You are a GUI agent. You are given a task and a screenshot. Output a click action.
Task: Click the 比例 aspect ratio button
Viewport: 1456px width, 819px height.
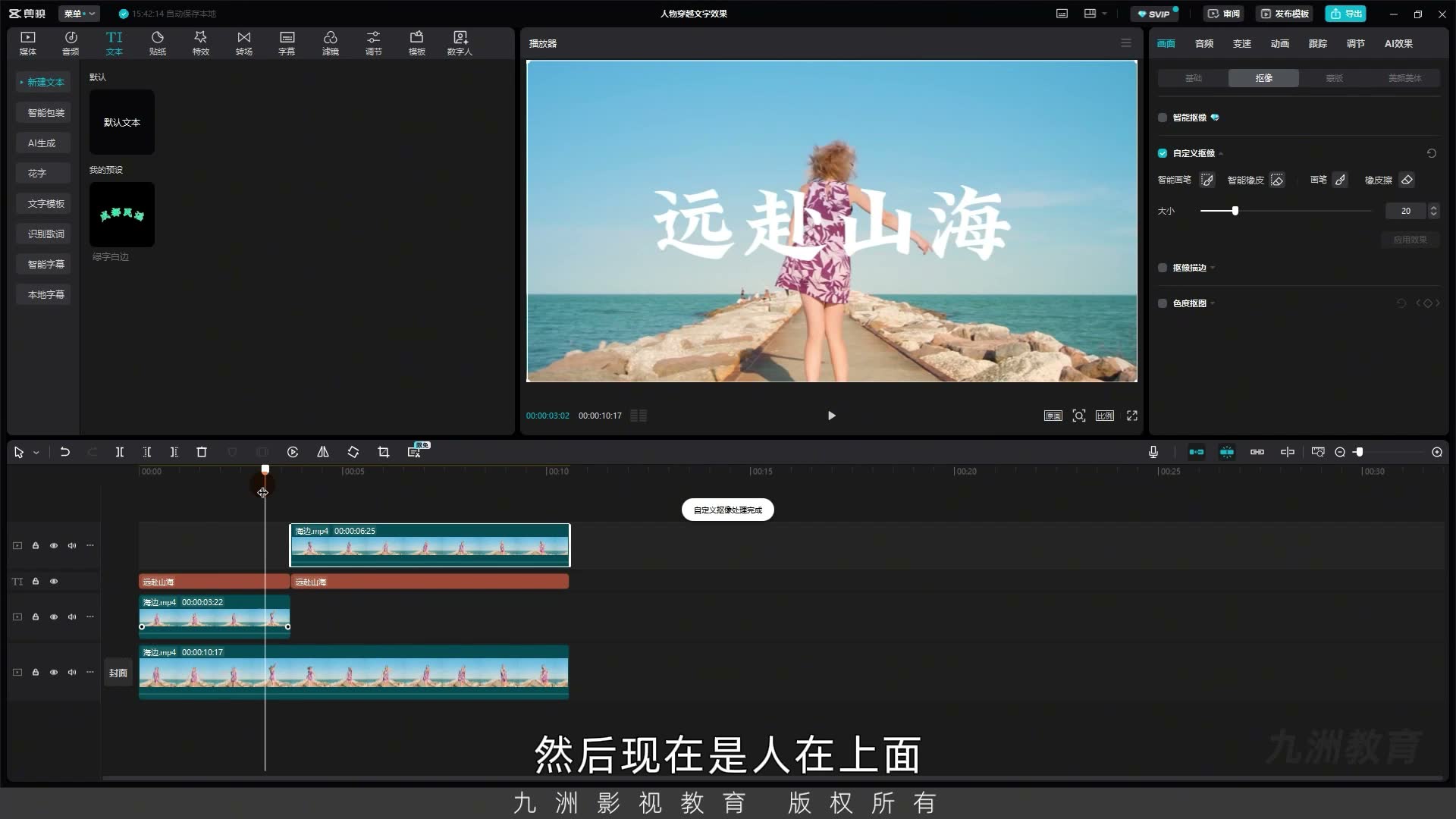point(1105,416)
